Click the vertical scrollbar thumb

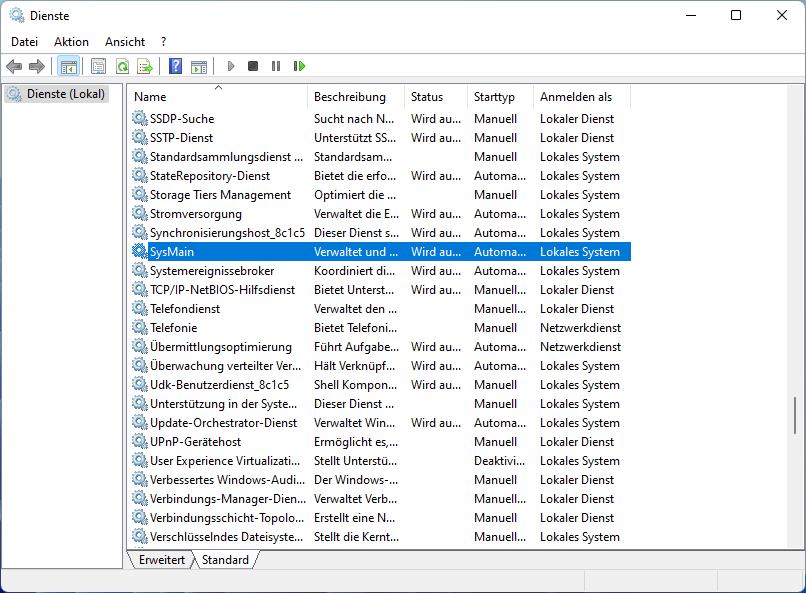(795, 415)
